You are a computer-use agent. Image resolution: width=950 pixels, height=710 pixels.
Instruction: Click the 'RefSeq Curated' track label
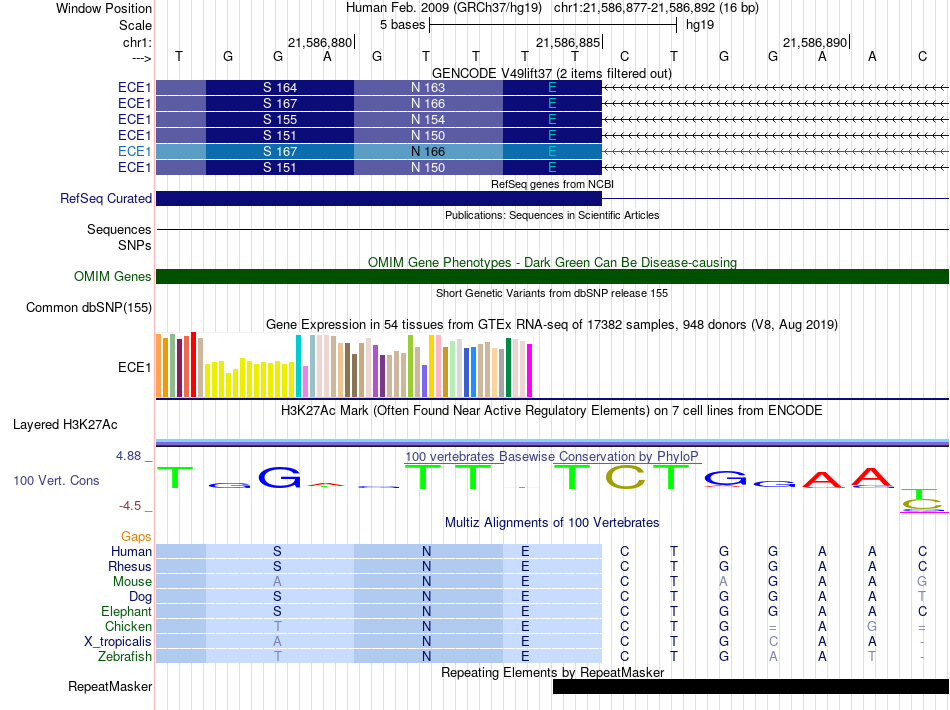105,198
